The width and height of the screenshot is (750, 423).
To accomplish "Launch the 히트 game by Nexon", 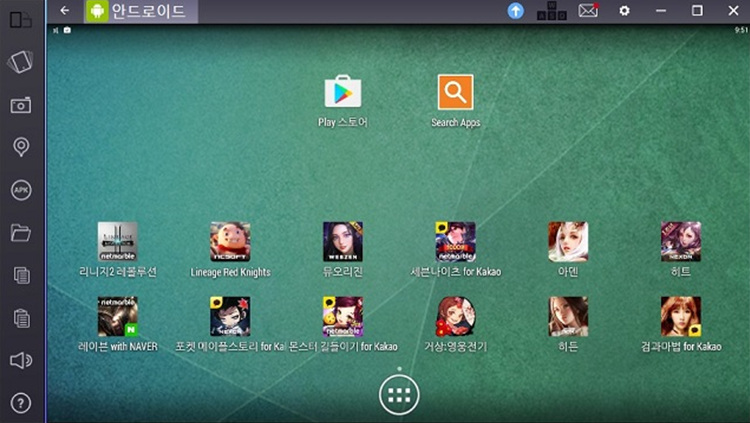I will tap(681, 242).
